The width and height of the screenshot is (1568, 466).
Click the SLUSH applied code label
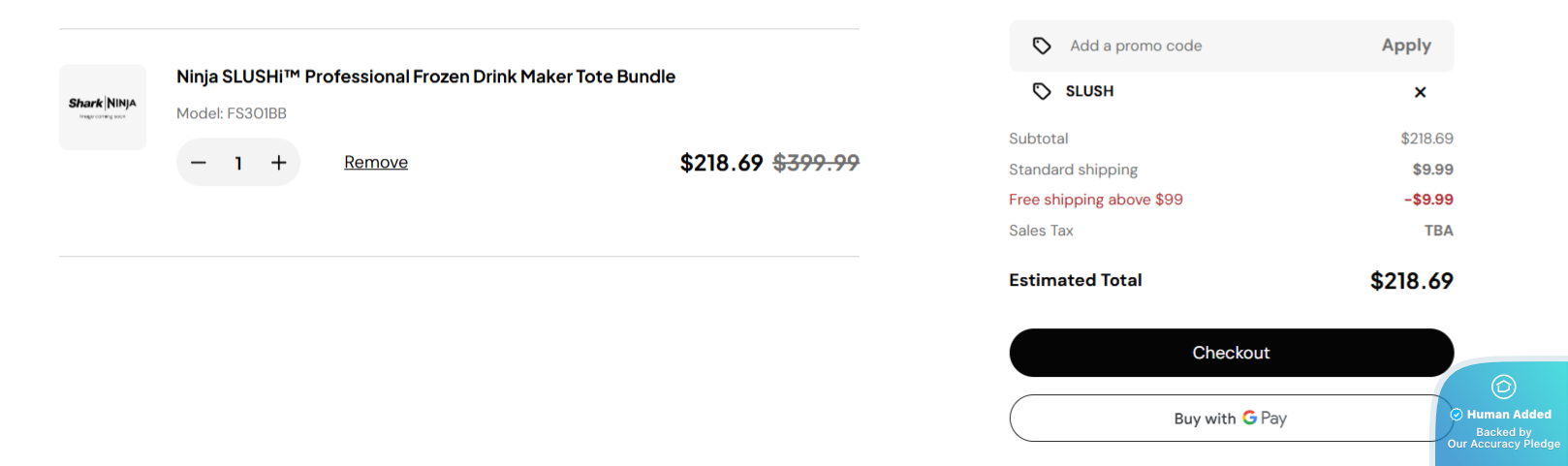point(1089,91)
